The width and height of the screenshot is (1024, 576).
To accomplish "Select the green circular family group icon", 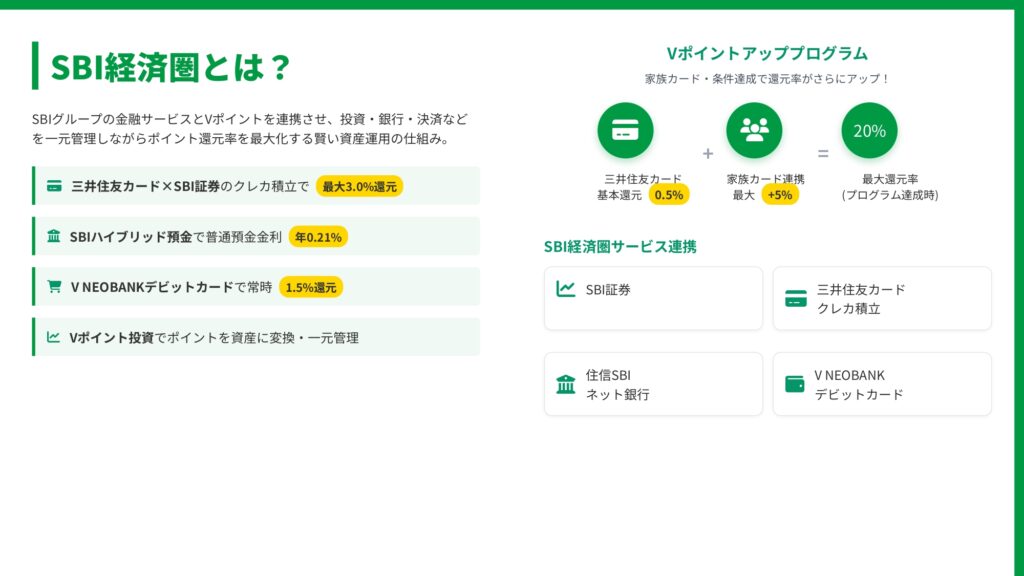I will pyautogui.click(x=753, y=130).
